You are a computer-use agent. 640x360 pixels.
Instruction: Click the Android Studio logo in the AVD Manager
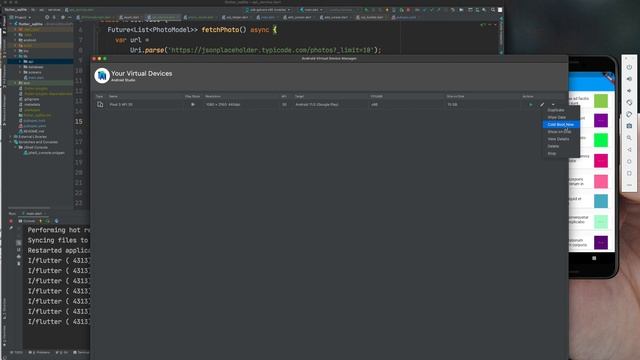pyautogui.click(x=102, y=76)
